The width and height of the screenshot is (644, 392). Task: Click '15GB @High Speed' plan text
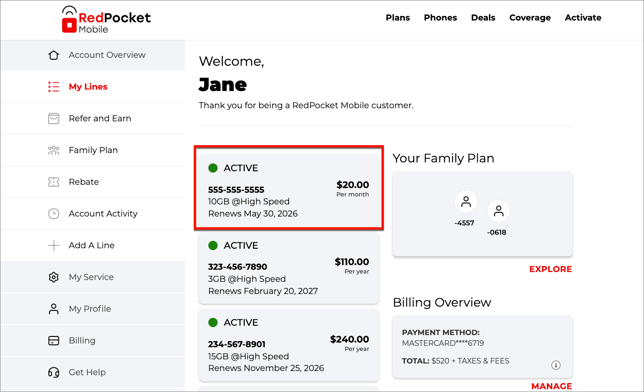248,356
